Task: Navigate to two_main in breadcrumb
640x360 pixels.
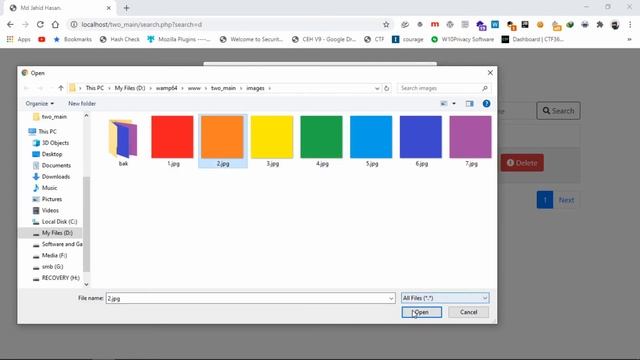Action: [223, 88]
